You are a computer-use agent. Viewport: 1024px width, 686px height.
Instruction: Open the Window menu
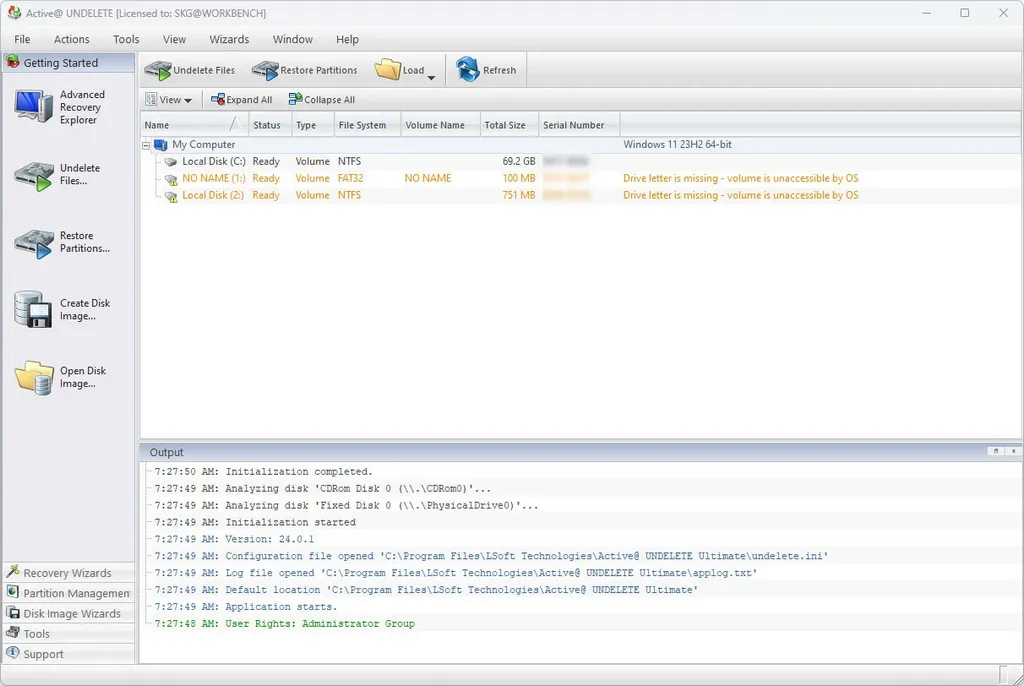click(293, 39)
